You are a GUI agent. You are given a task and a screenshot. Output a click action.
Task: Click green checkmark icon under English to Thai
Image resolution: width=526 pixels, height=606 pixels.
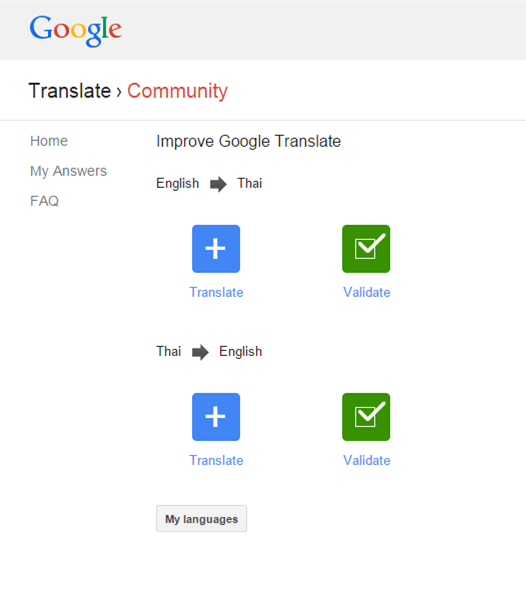pyautogui.click(x=366, y=249)
